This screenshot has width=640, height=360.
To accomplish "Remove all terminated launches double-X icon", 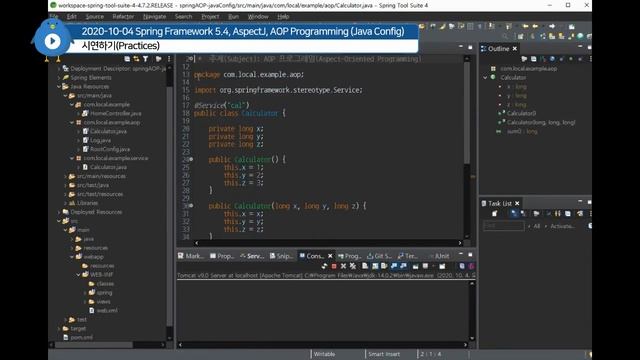I will 353,266.
